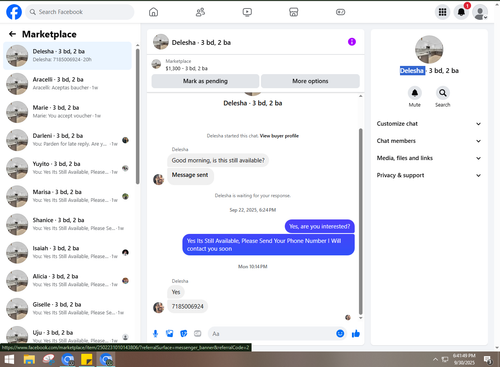Open the Giselle conversation

pyautogui.click(x=67, y=309)
